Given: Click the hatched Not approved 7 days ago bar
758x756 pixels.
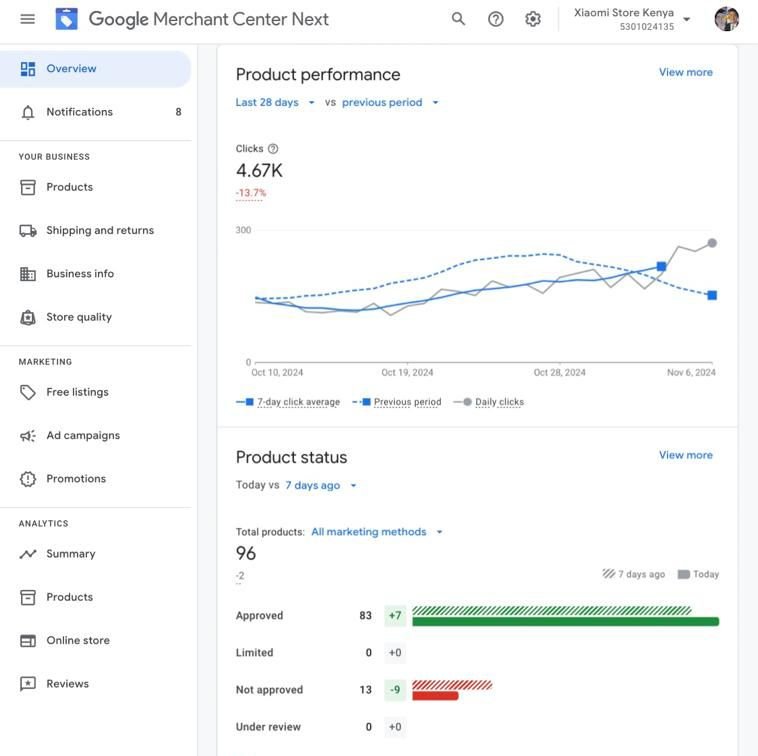Looking at the screenshot, I should click(452, 685).
